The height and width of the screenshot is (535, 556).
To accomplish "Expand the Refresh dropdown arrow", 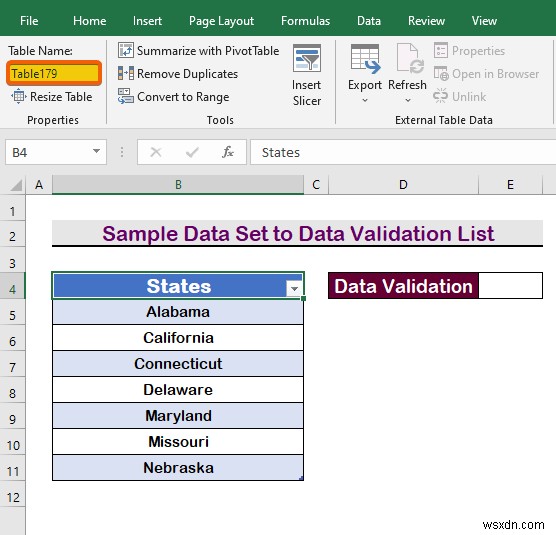I will pyautogui.click(x=408, y=101).
